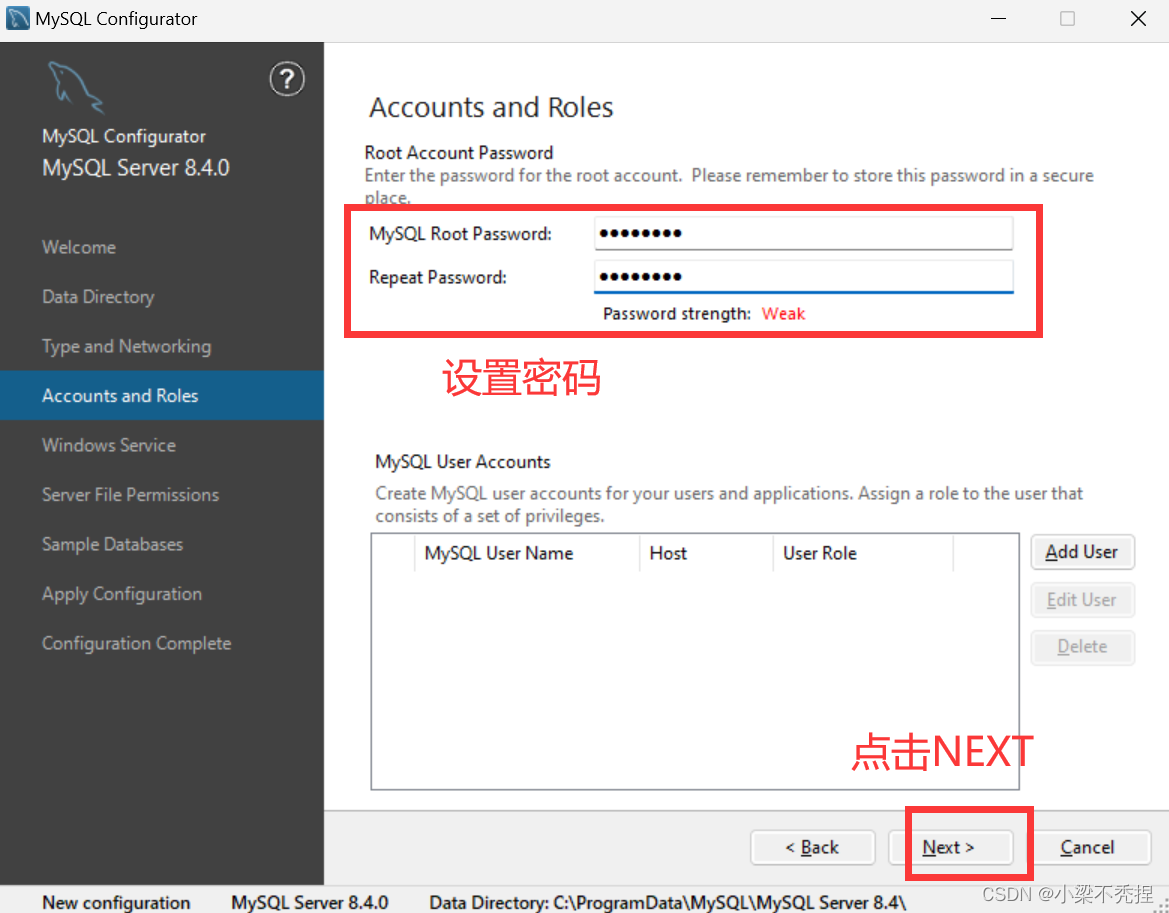Click the 'MySQL User Accounts' heading

(x=462, y=462)
